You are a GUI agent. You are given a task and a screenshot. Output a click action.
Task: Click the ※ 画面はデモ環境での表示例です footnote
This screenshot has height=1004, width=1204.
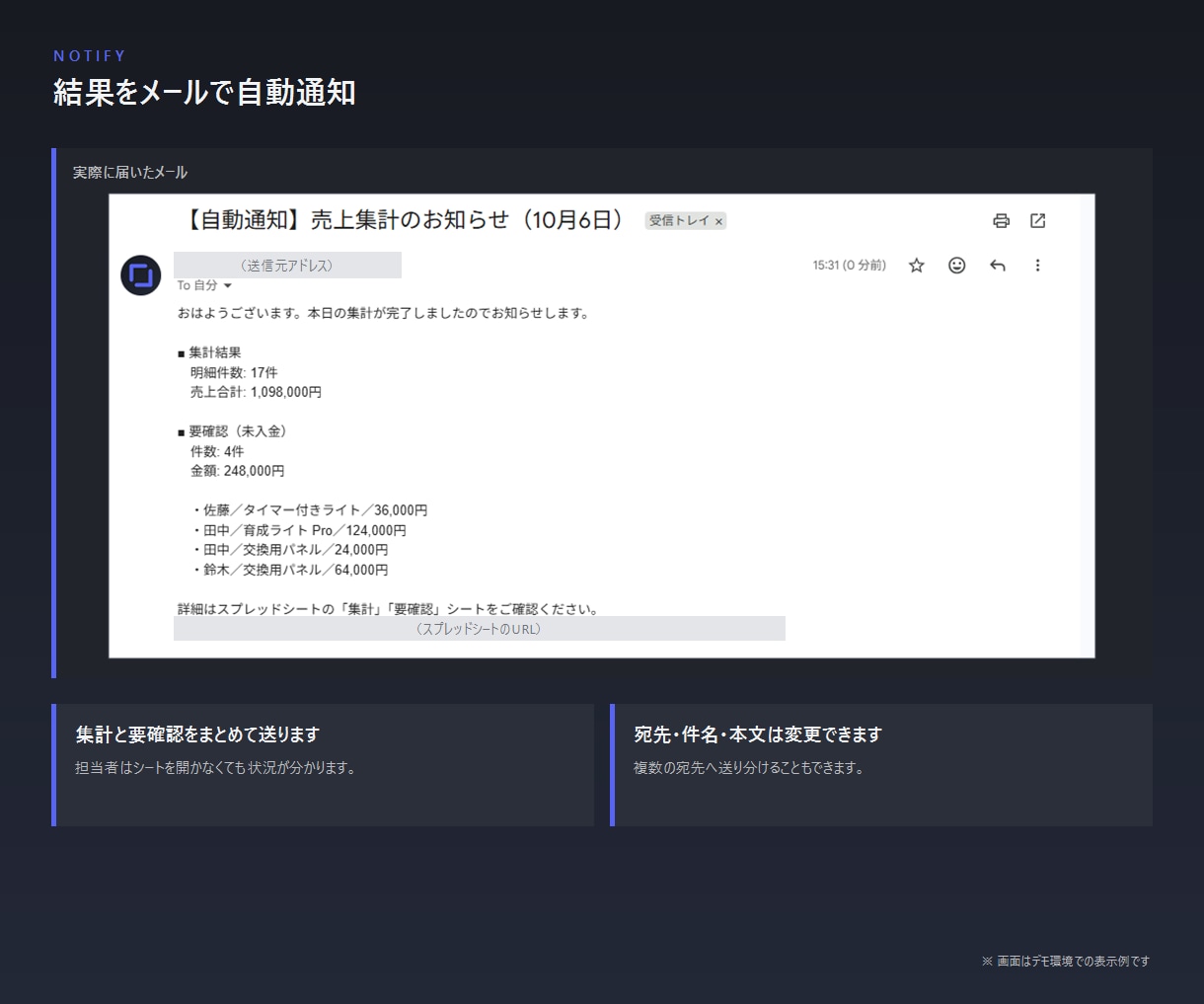click(x=1066, y=961)
